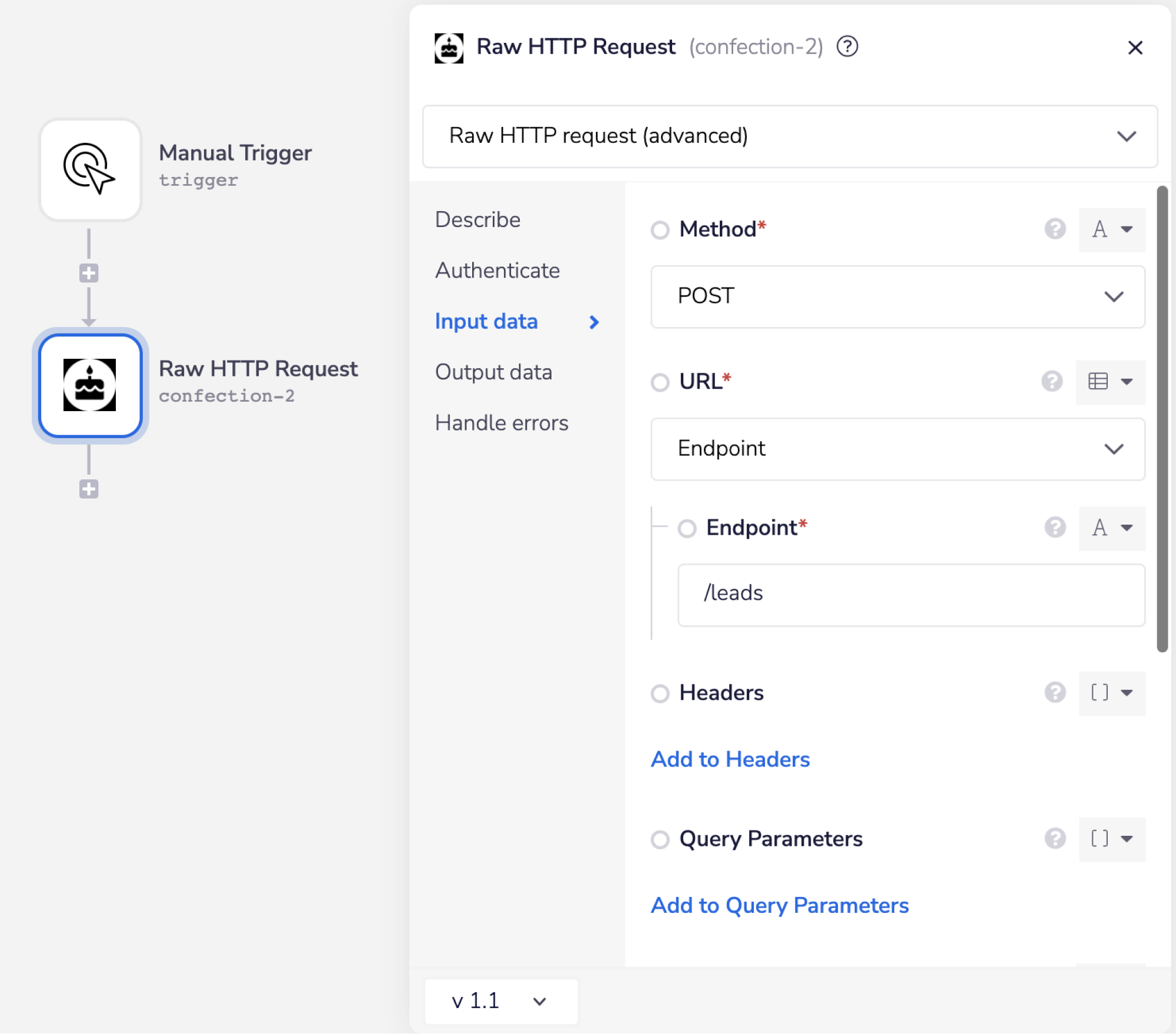Viewport: 1176px width, 1034px height.
Task: Click Add to Headers link
Action: coord(730,759)
